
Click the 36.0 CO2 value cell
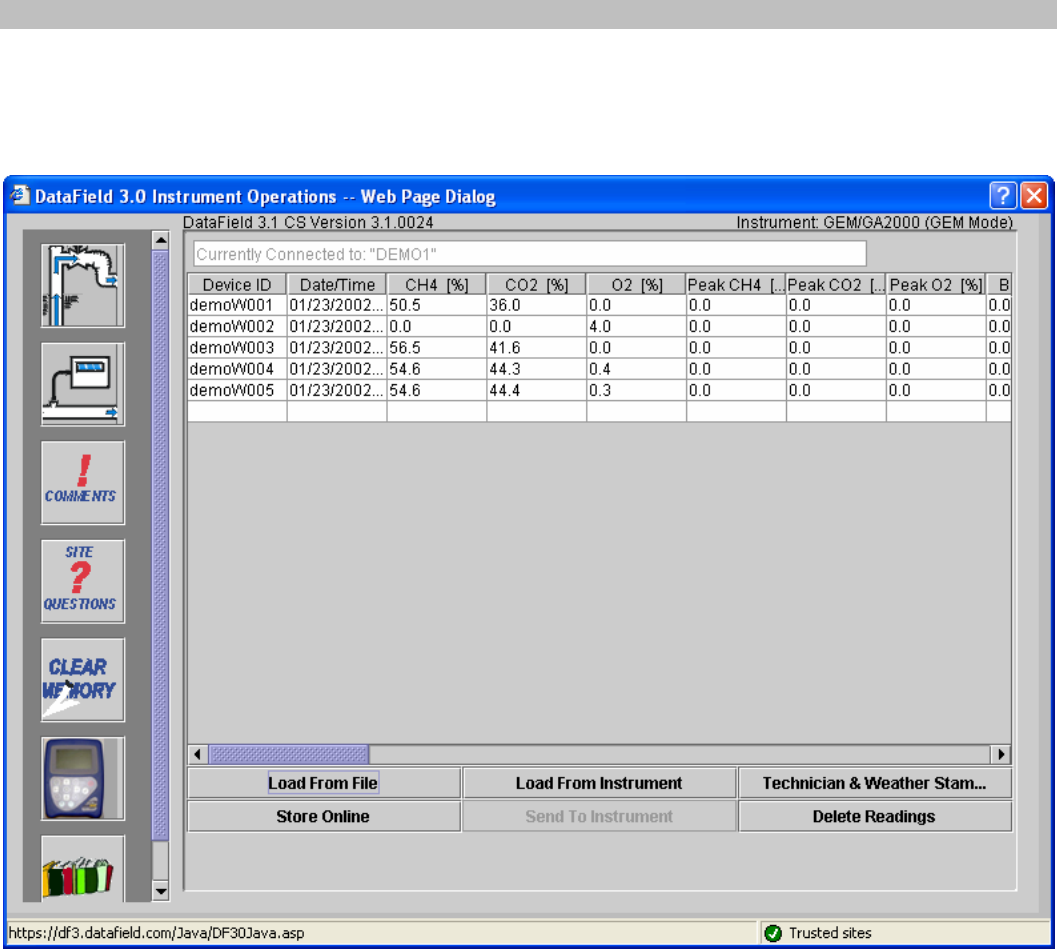[537, 305]
